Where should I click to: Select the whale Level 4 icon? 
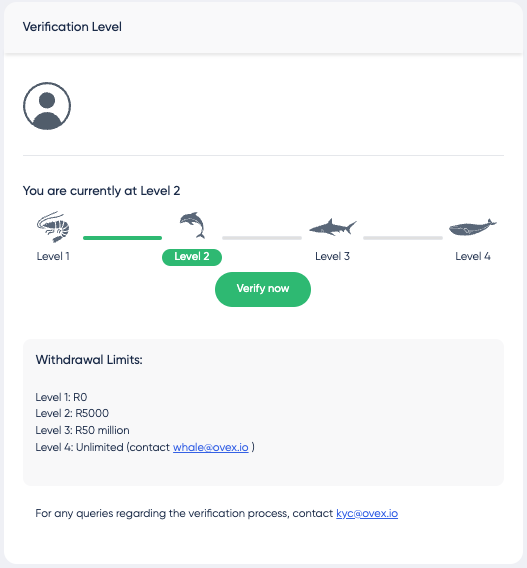coord(473,227)
